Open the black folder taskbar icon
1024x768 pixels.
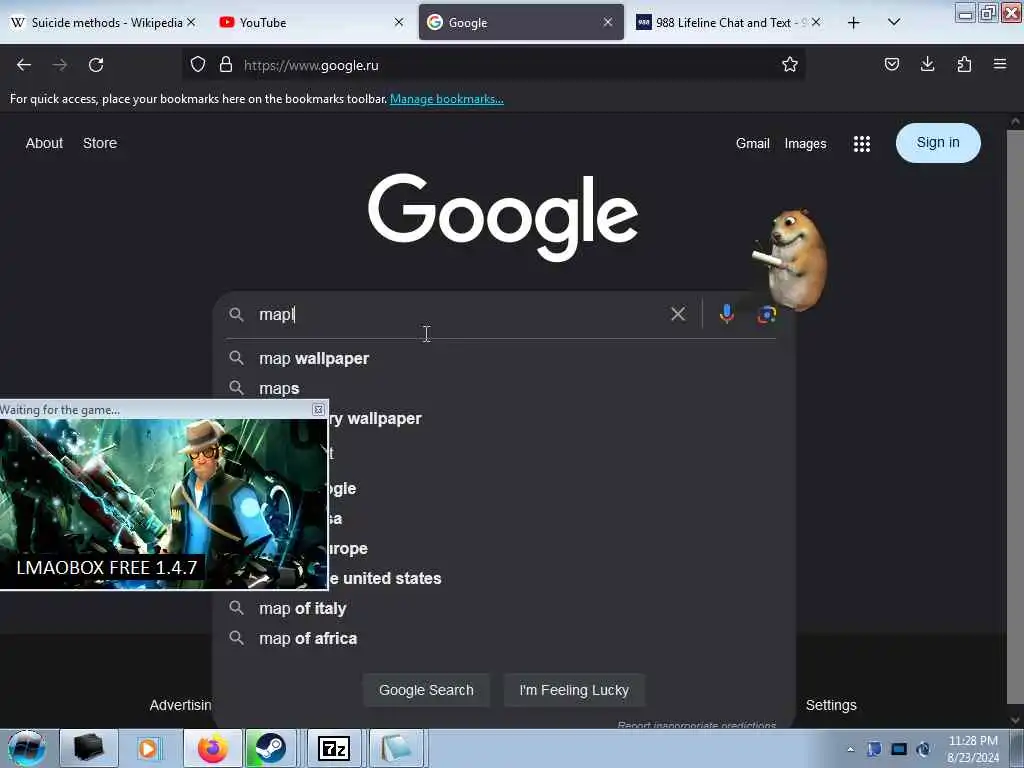pyautogui.click(x=89, y=748)
